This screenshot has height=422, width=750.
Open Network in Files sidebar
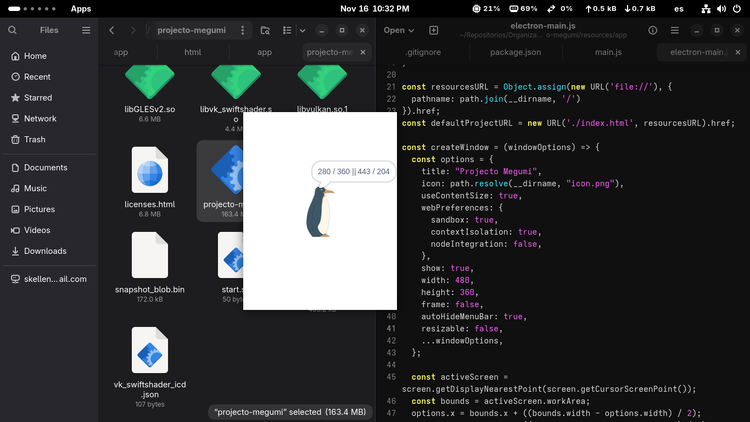49,119
